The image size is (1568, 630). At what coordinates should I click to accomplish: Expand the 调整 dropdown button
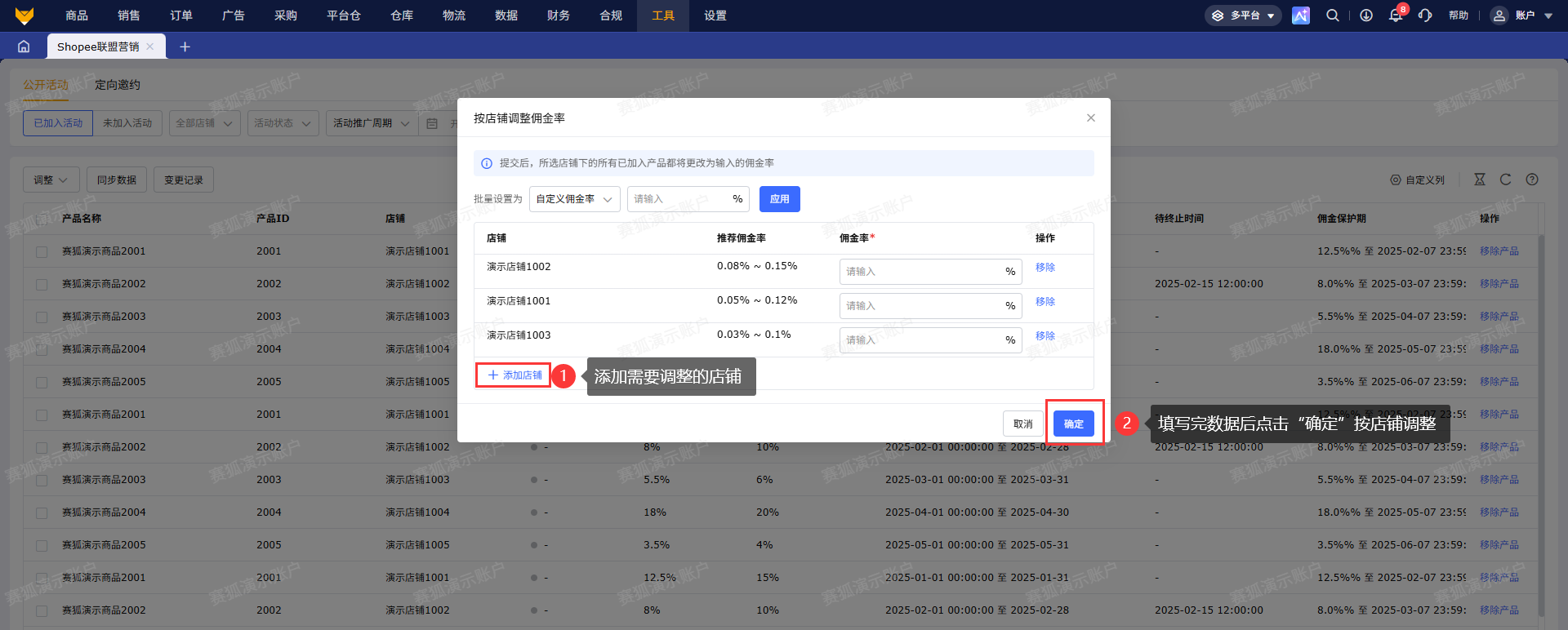click(x=51, y=180)
